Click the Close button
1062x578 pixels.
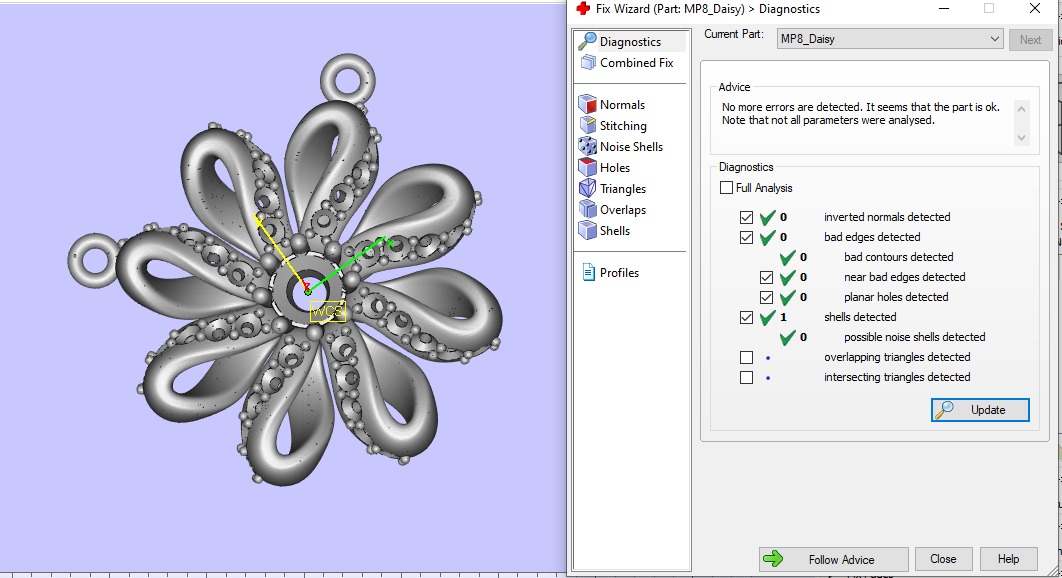point(943,559)
